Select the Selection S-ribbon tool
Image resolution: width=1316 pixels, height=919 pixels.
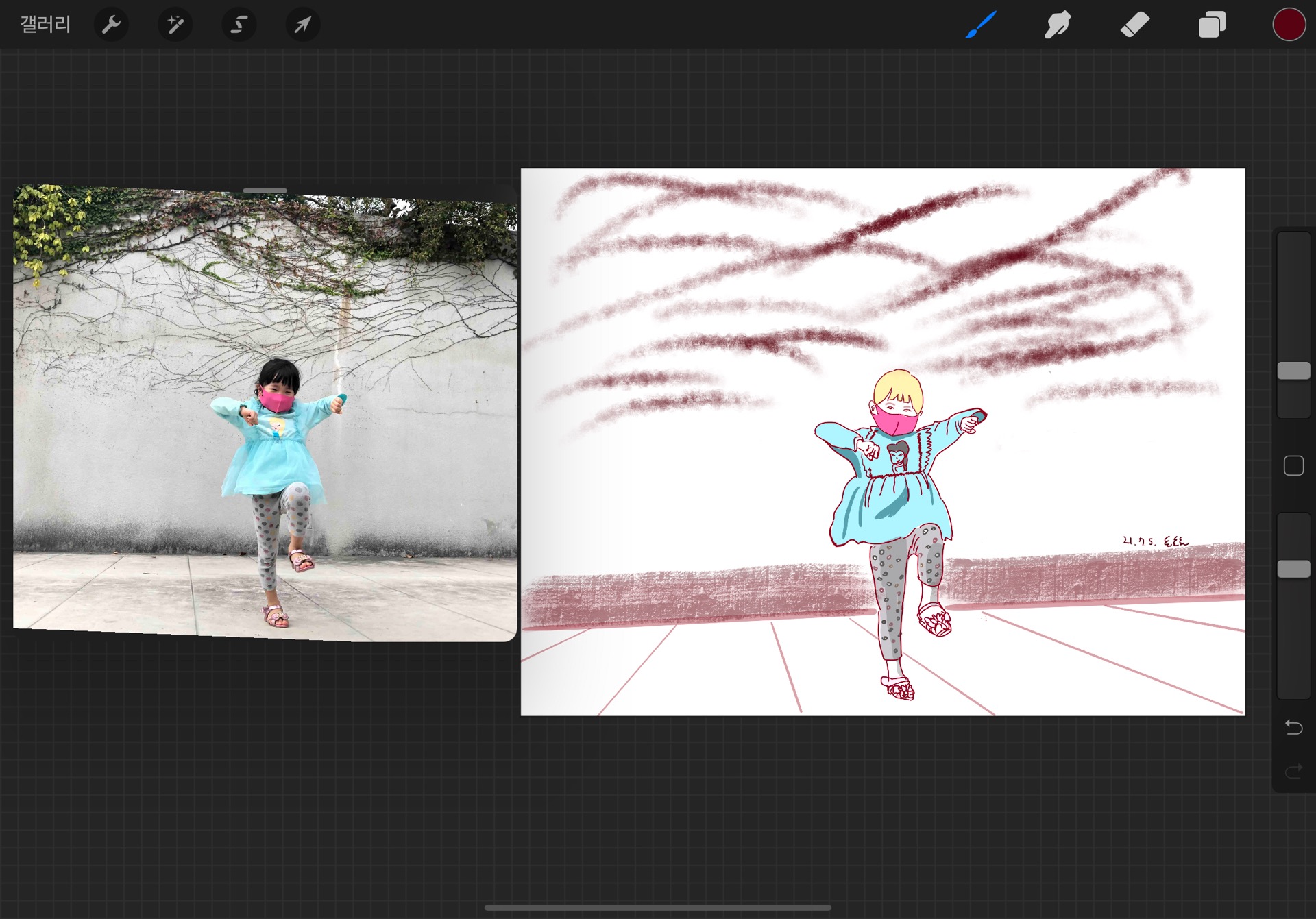click(239, 25)
